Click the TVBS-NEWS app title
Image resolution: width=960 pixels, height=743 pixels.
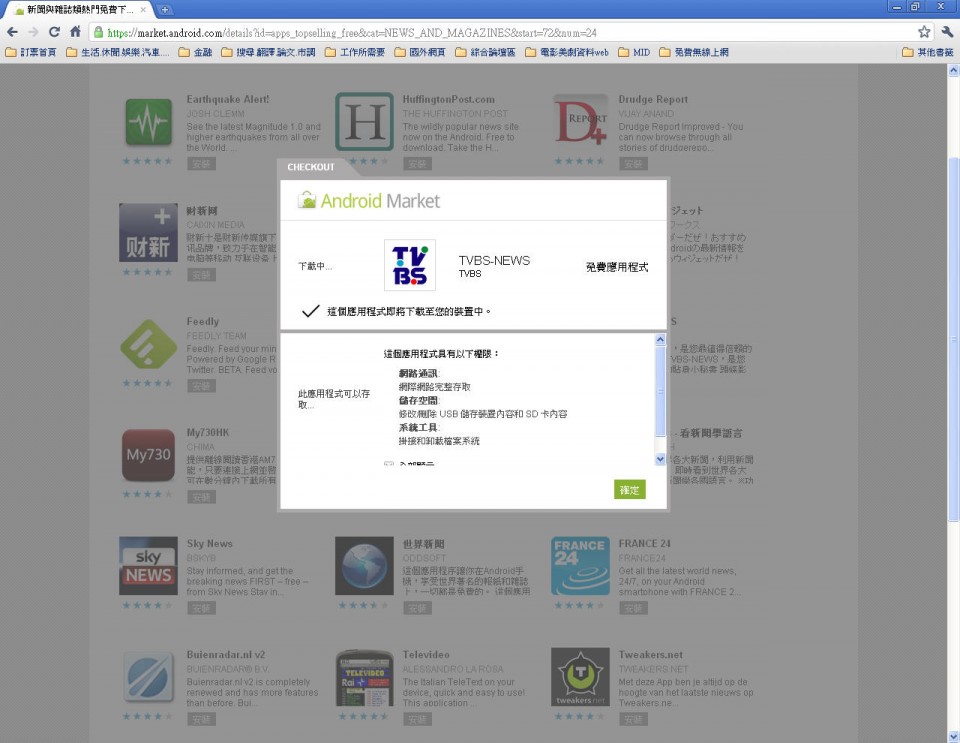tap(494, 260)
